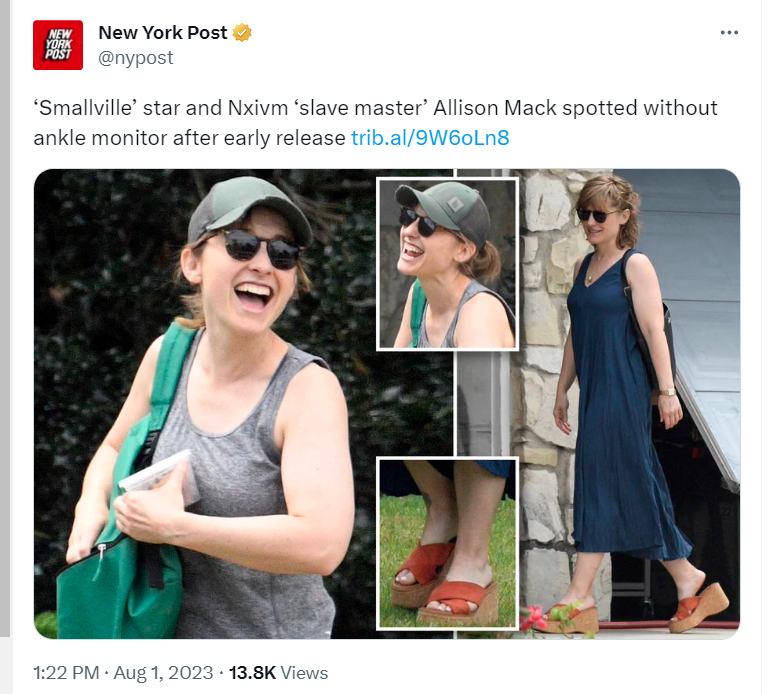This screenshot has height=694, width=769.
Task: Click the second line of the tweet about ankle monitor
Action: [271, 138]
